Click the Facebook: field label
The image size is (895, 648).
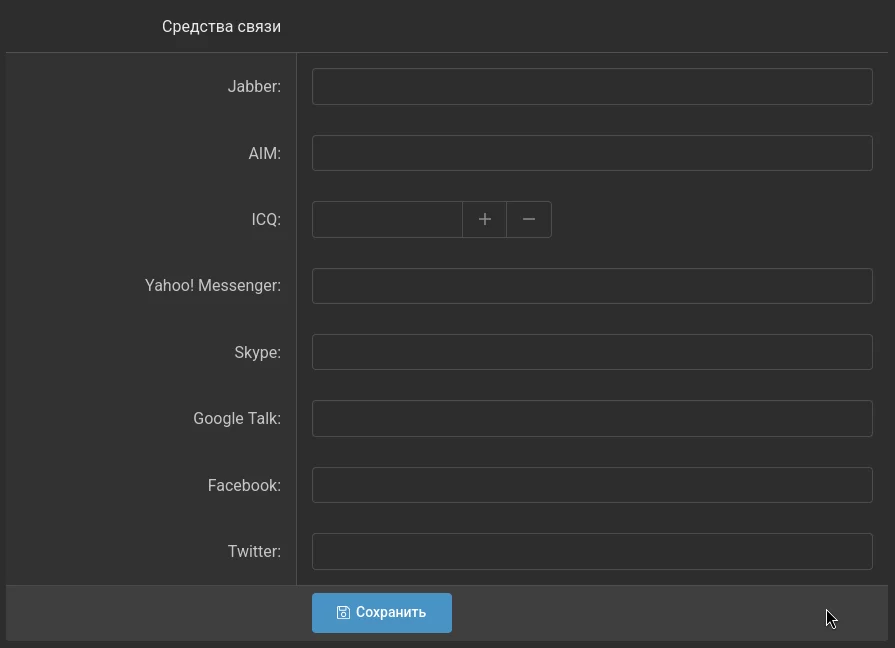click(244, 486)
